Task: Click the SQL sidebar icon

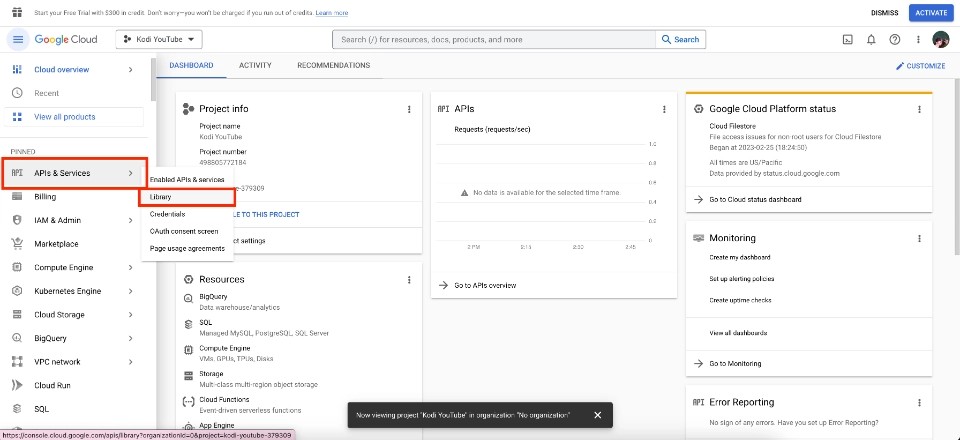Action: pyautogui.click(x=17, y=409)
